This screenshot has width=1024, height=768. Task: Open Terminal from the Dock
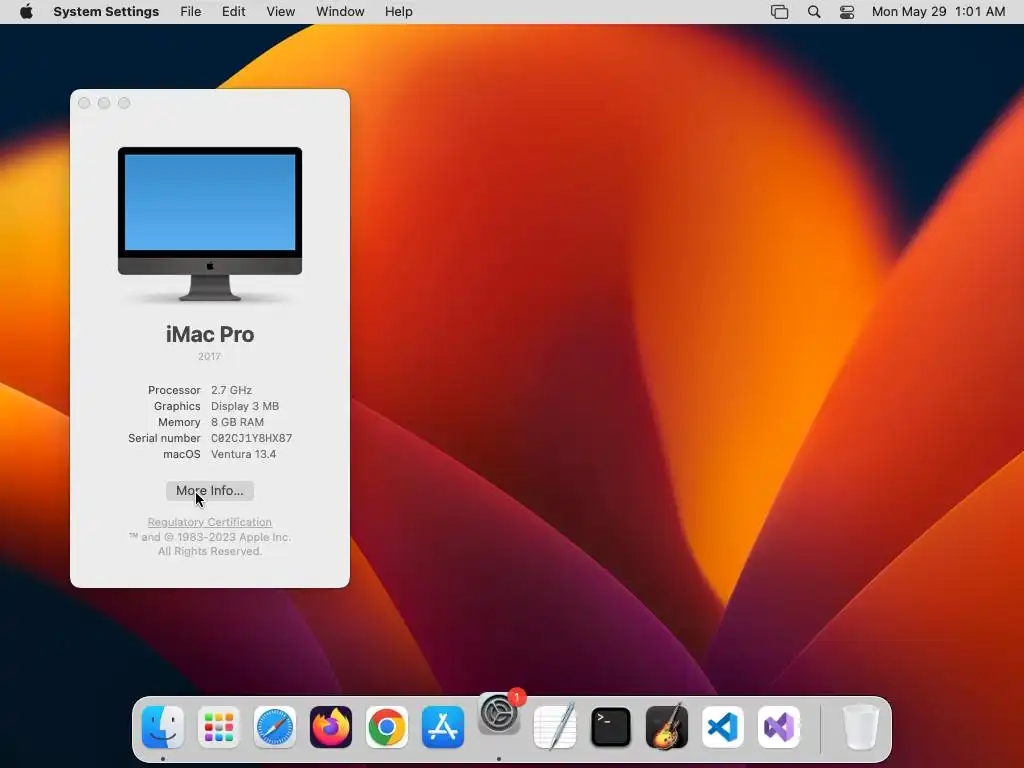(x=611, y=727)
